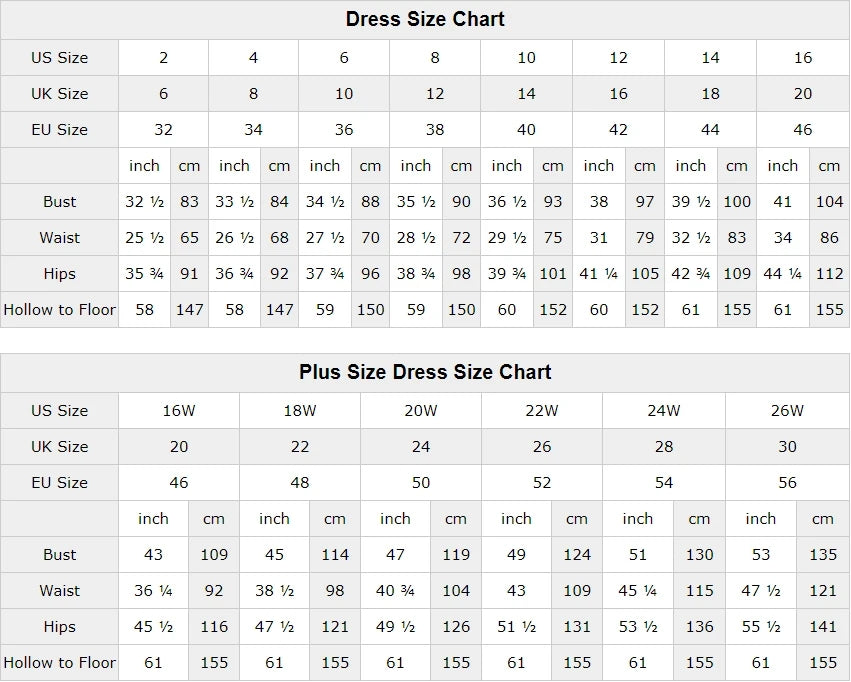Click the 135 cm bust value
The width and height of the screenshot is (851, 682).
(823, 555)
